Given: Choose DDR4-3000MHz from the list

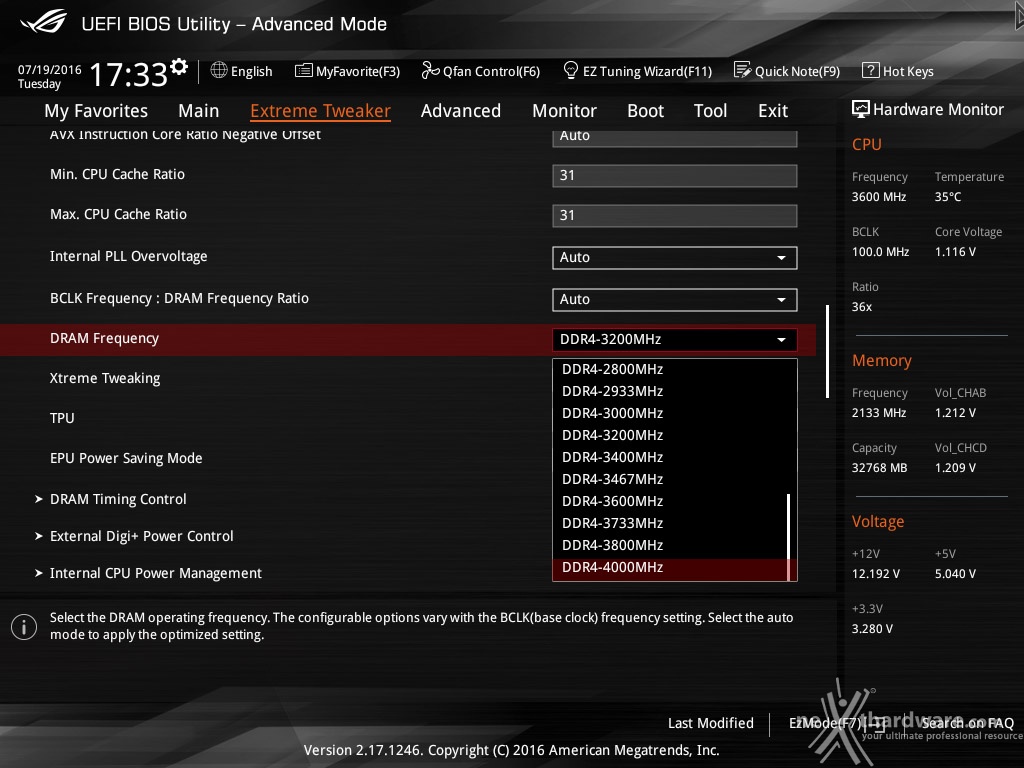Looking at the screenshot, I should (670, 413).
